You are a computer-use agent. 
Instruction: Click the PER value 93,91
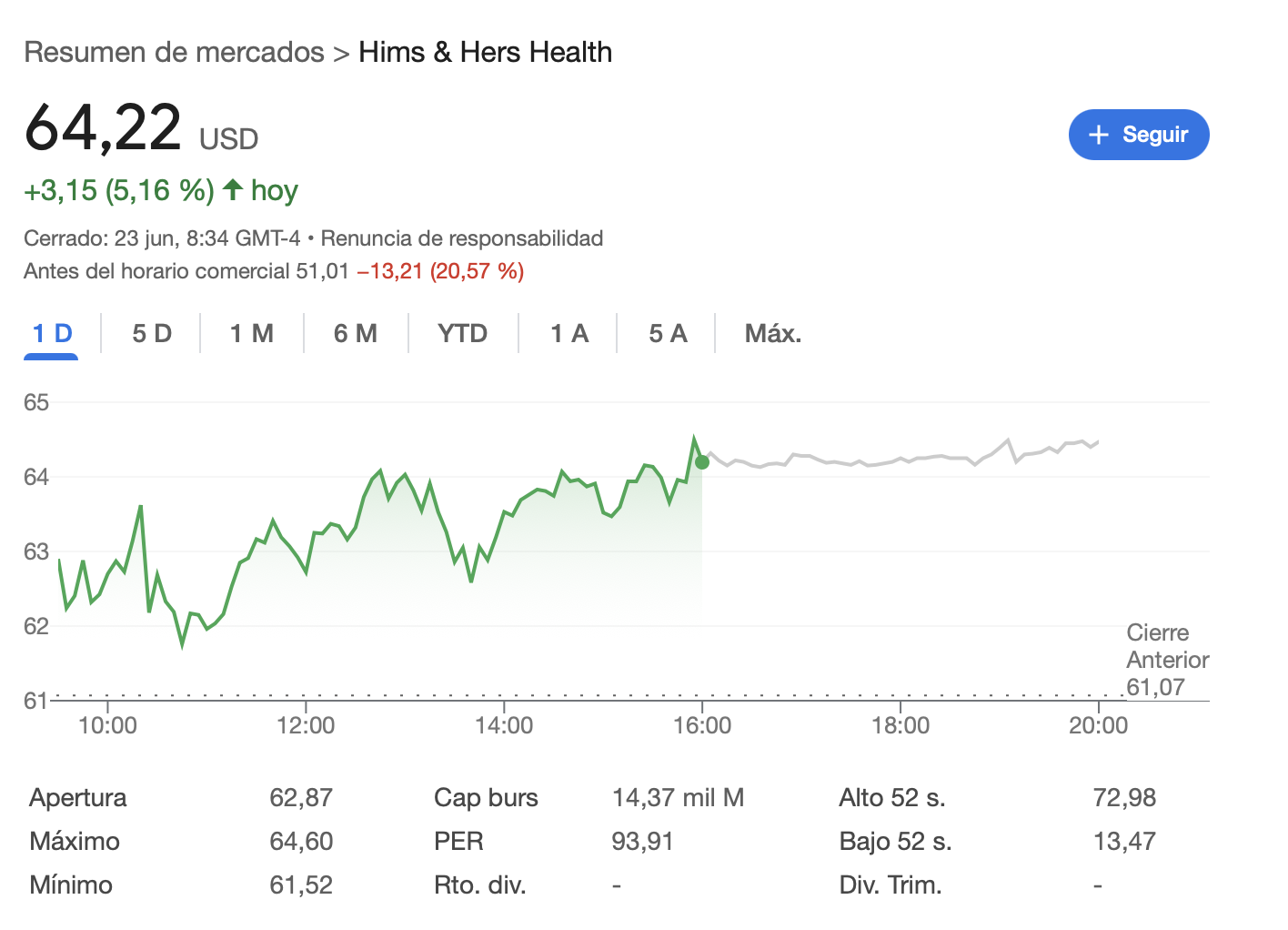(x=643, y=842)
